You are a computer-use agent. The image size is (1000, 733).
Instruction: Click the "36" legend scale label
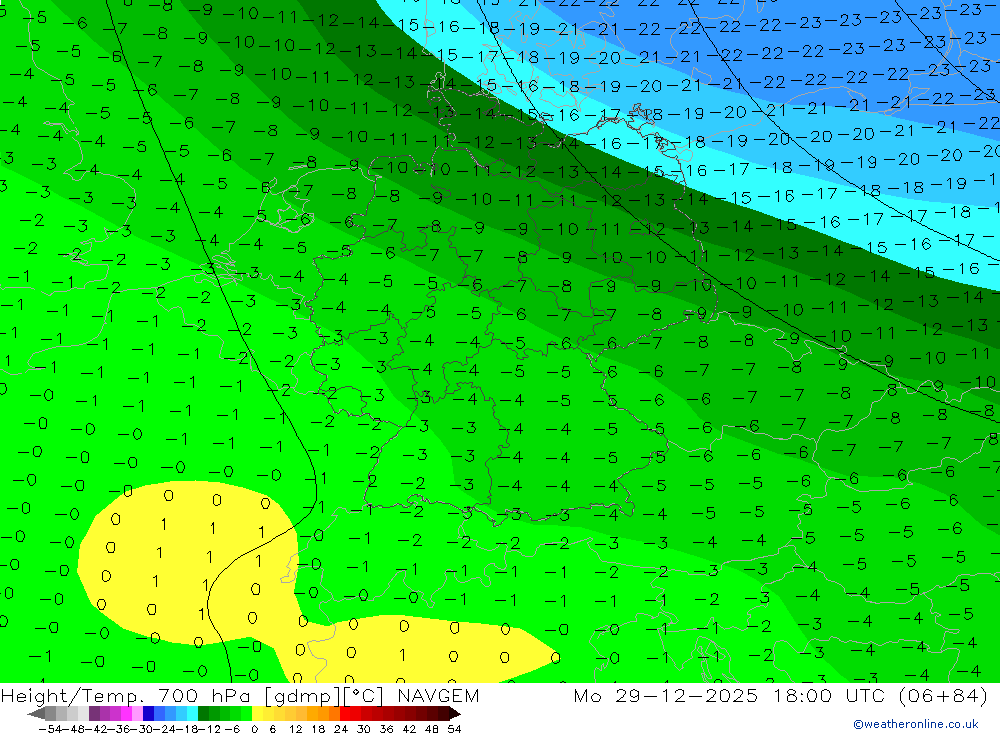pos(386,729)
